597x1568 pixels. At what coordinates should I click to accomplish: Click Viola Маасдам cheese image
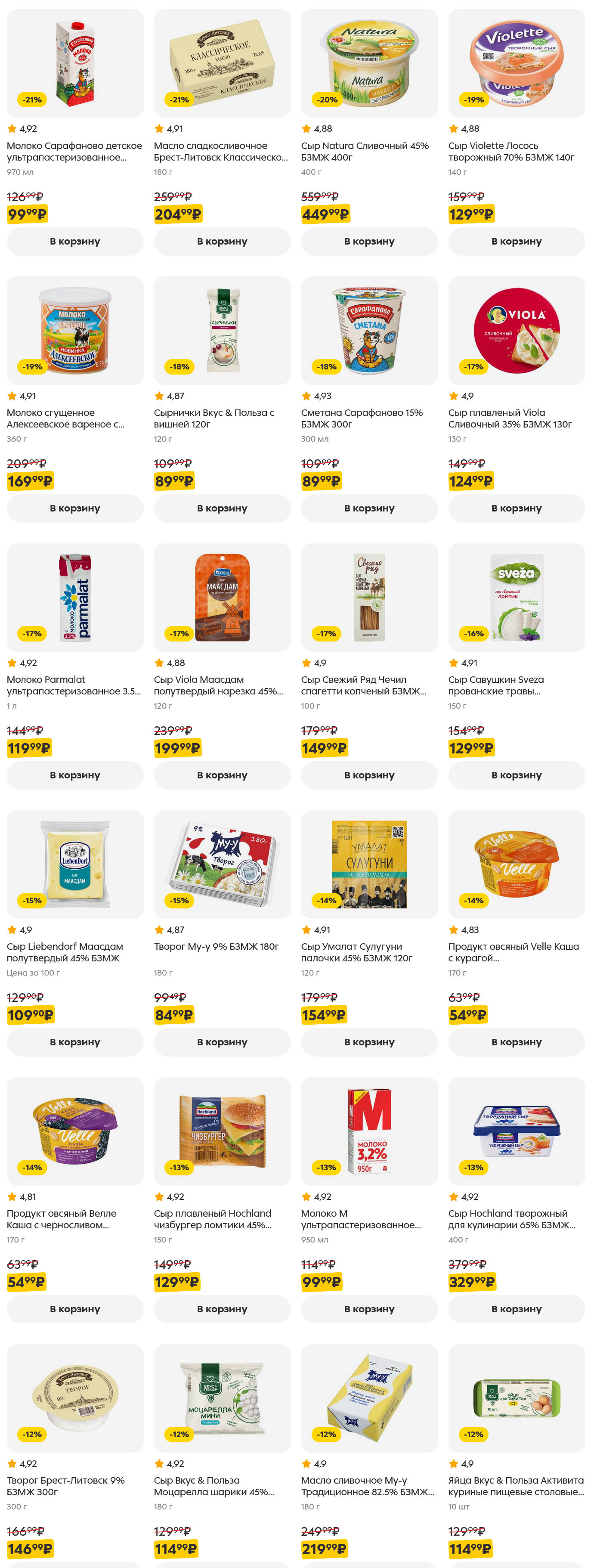(x=222, y=597)
